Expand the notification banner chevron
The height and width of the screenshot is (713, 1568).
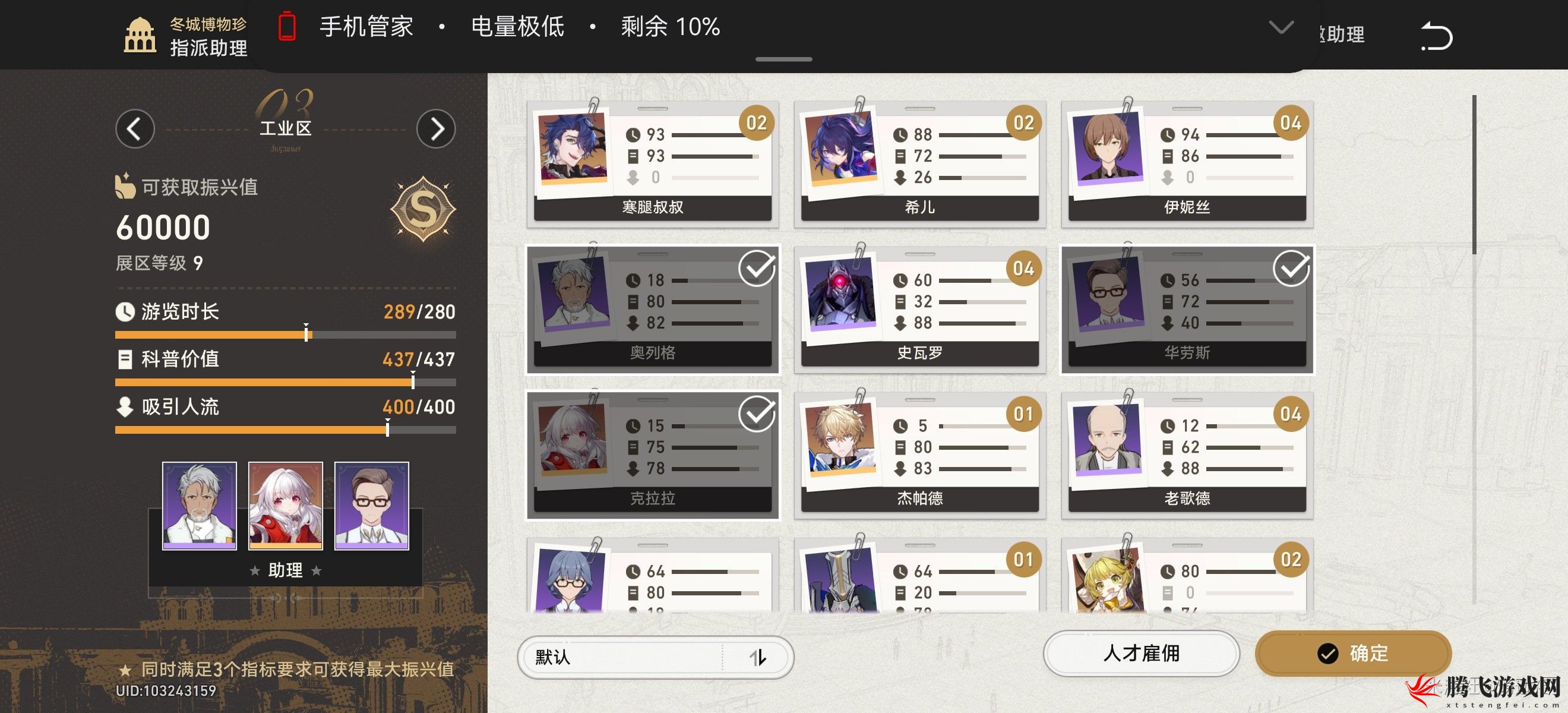pyautogui.click(x=1281, y=27)
